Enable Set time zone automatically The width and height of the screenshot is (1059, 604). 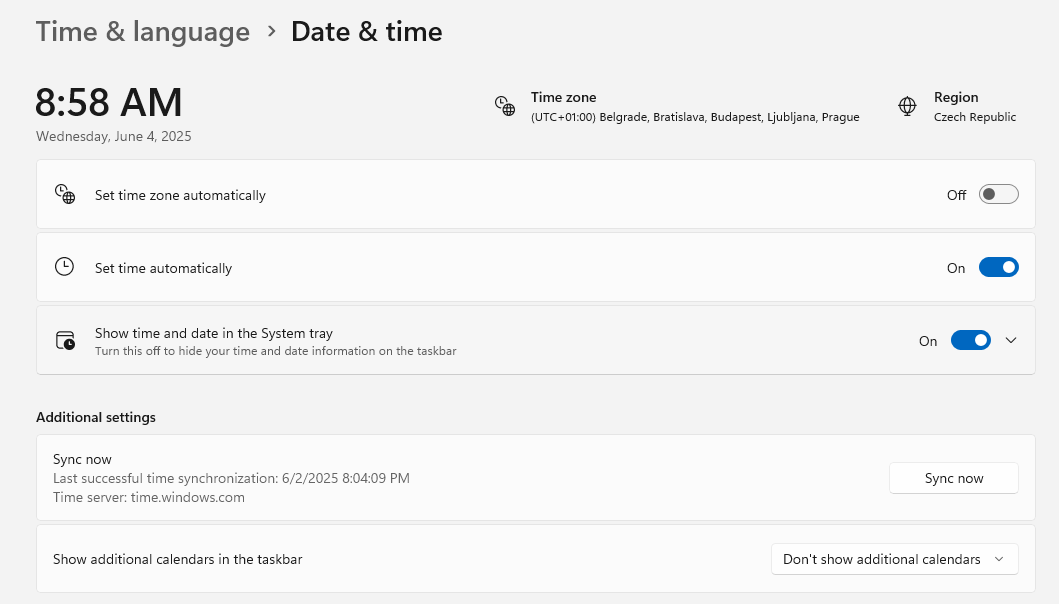click(997, 194)
